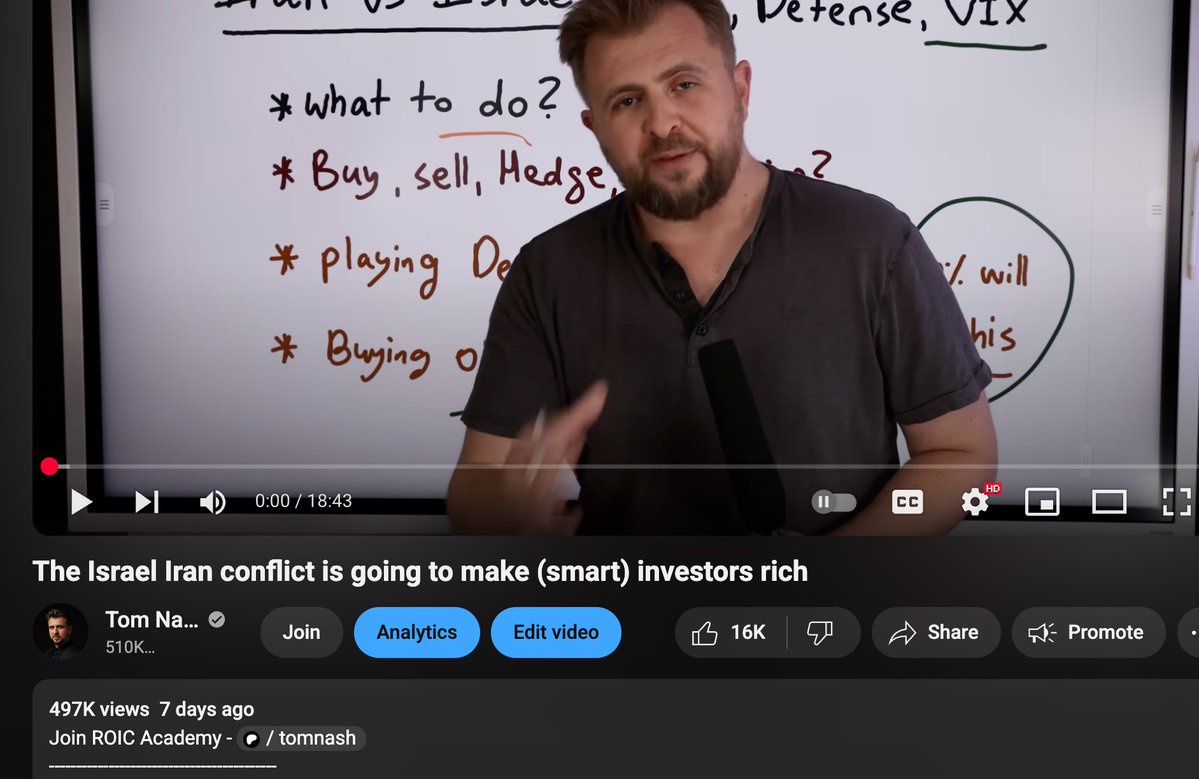1199x779 pixels.
Task: Skip to next video
Action: point(147,501)
